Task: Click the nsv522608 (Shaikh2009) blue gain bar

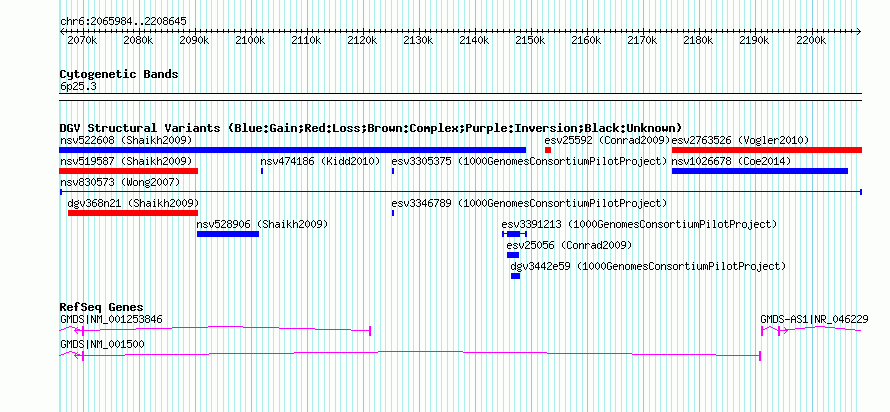Action: coord(292,150)
